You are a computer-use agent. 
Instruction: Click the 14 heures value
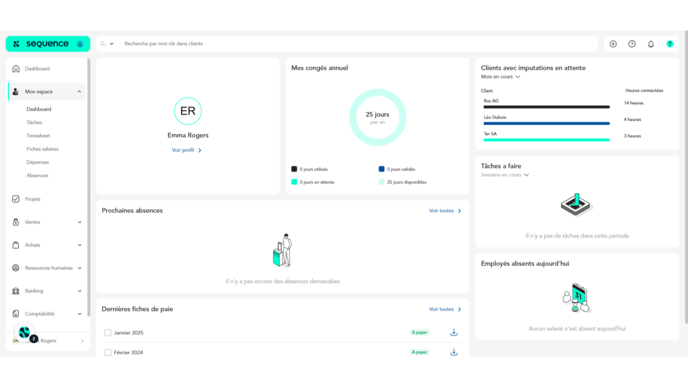634,103
